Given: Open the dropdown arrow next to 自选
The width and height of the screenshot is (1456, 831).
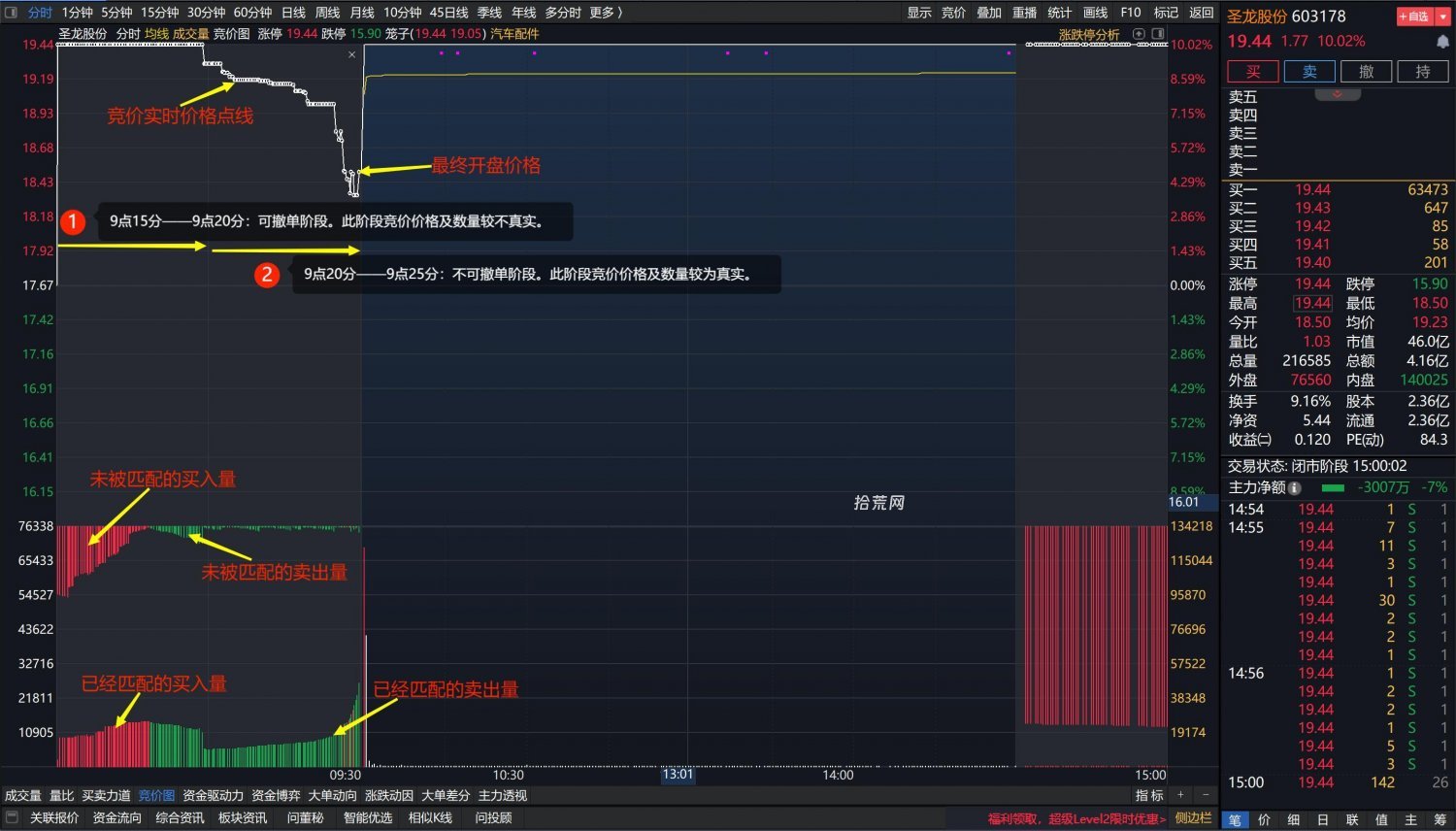Looking at the screenshot, I should 1442,17.
